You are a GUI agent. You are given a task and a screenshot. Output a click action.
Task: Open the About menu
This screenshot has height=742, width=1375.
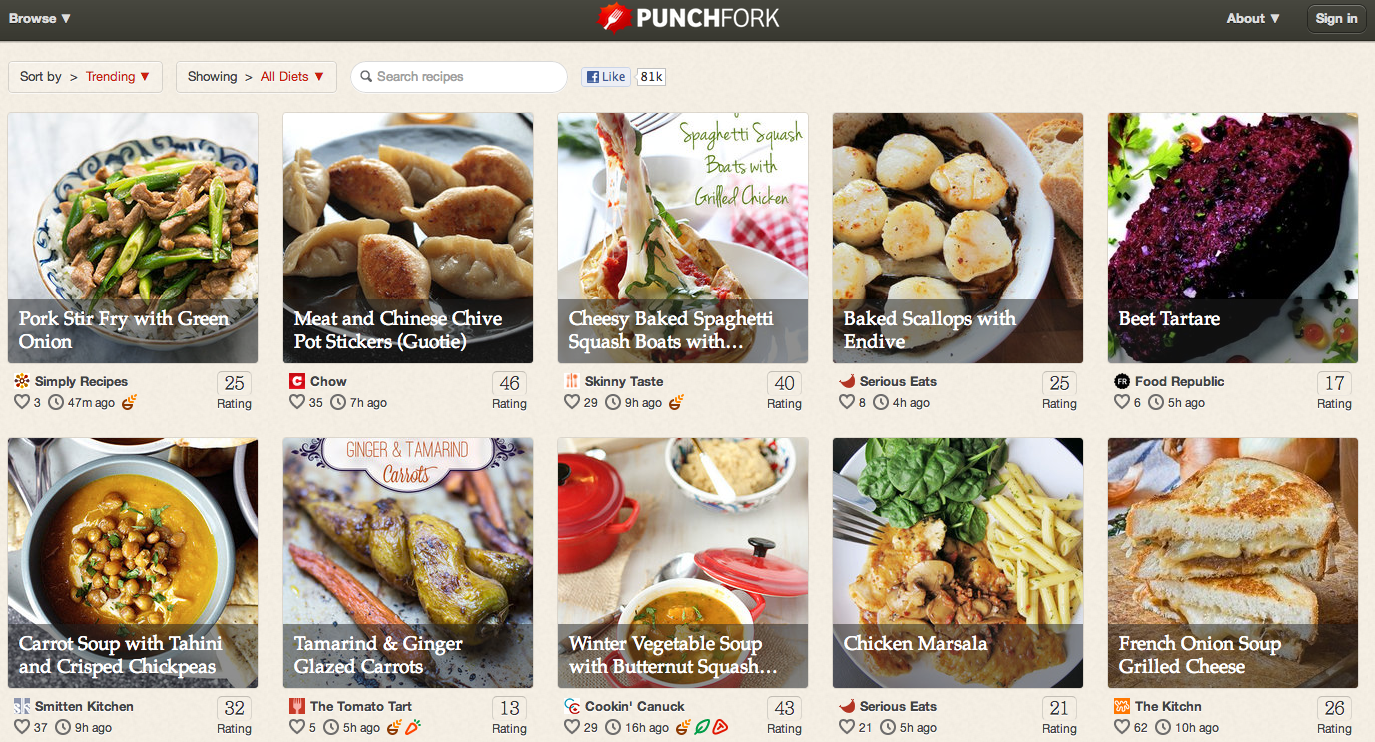1253,18
